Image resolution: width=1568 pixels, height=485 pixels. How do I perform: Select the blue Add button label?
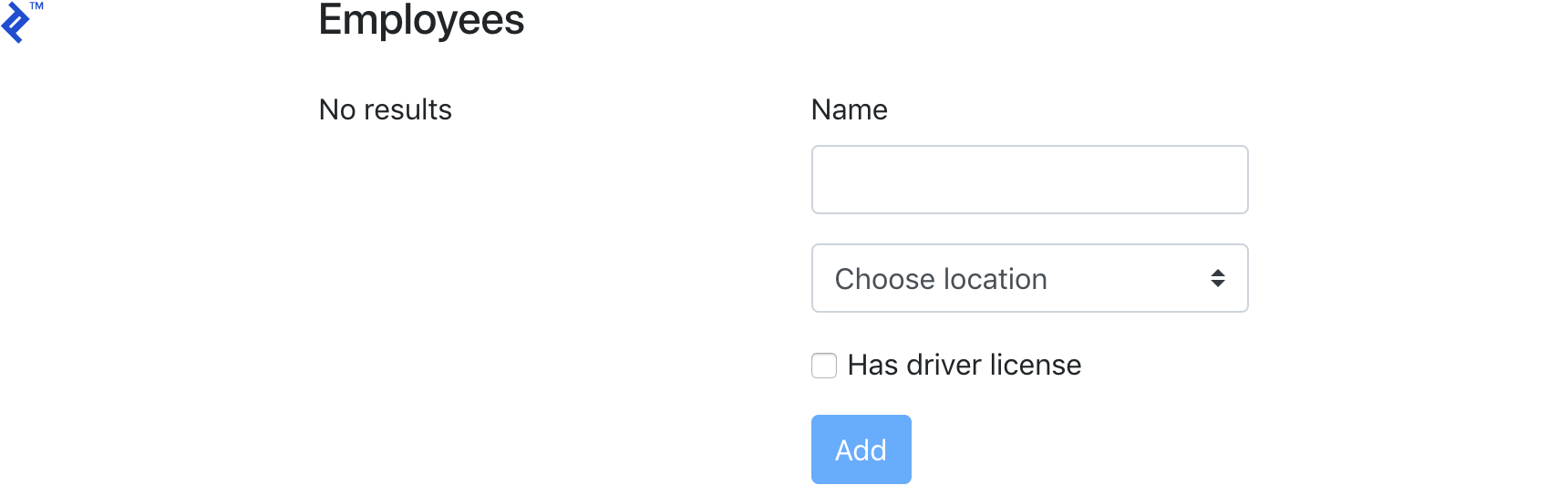(x=861, y=450)
